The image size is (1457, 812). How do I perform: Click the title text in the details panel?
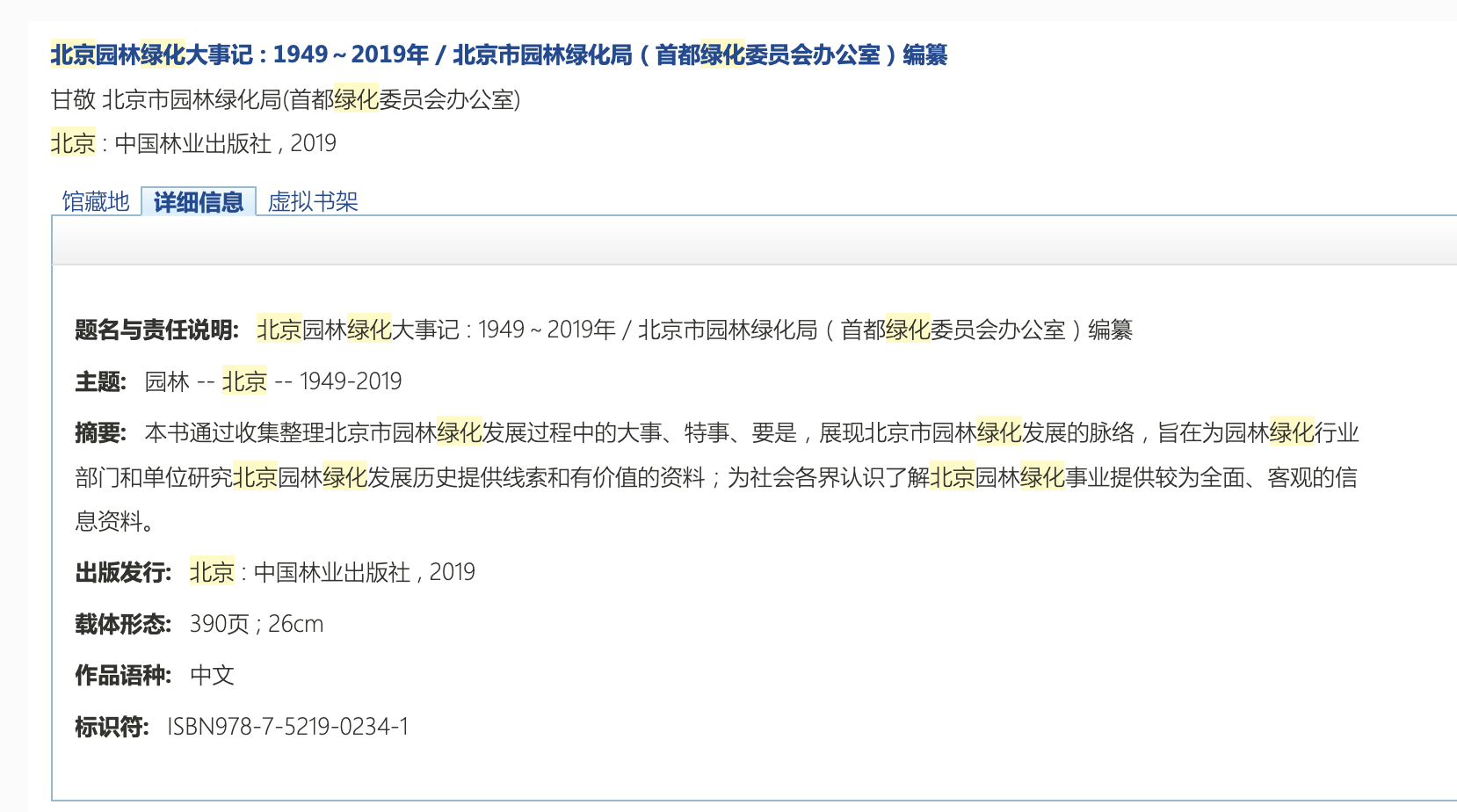point(694,330)
